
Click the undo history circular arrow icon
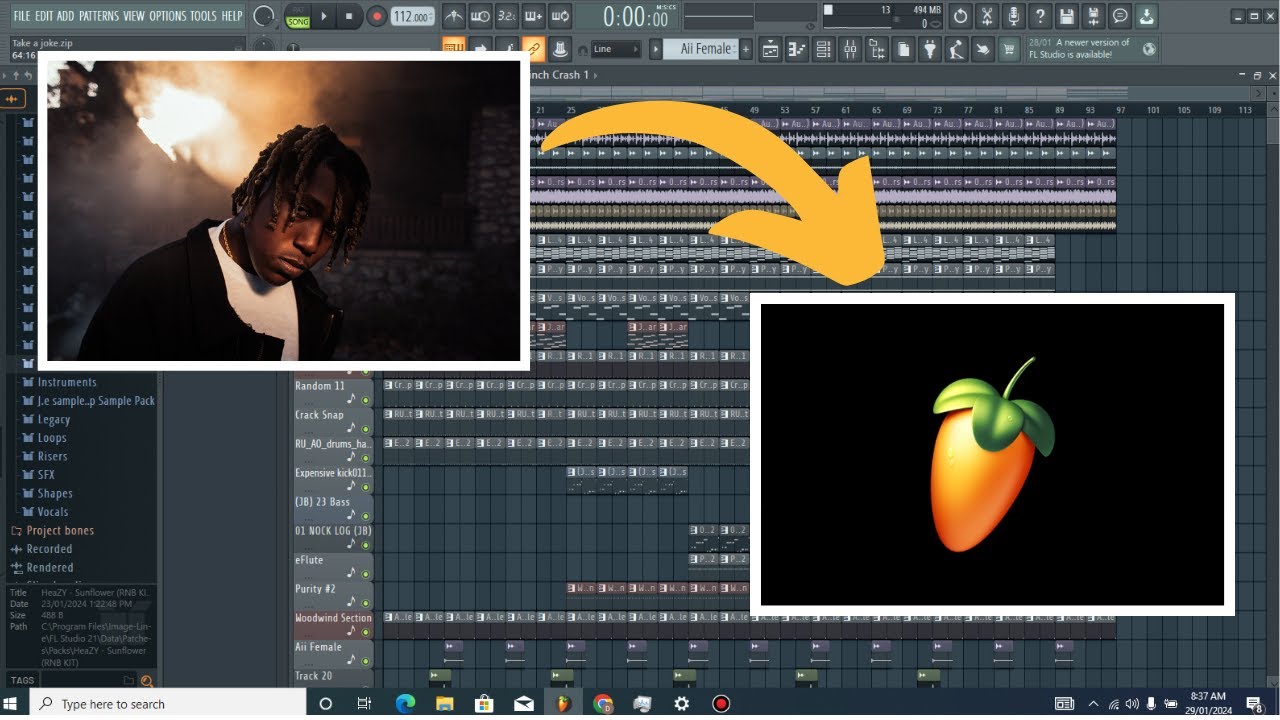click(961, 16)
